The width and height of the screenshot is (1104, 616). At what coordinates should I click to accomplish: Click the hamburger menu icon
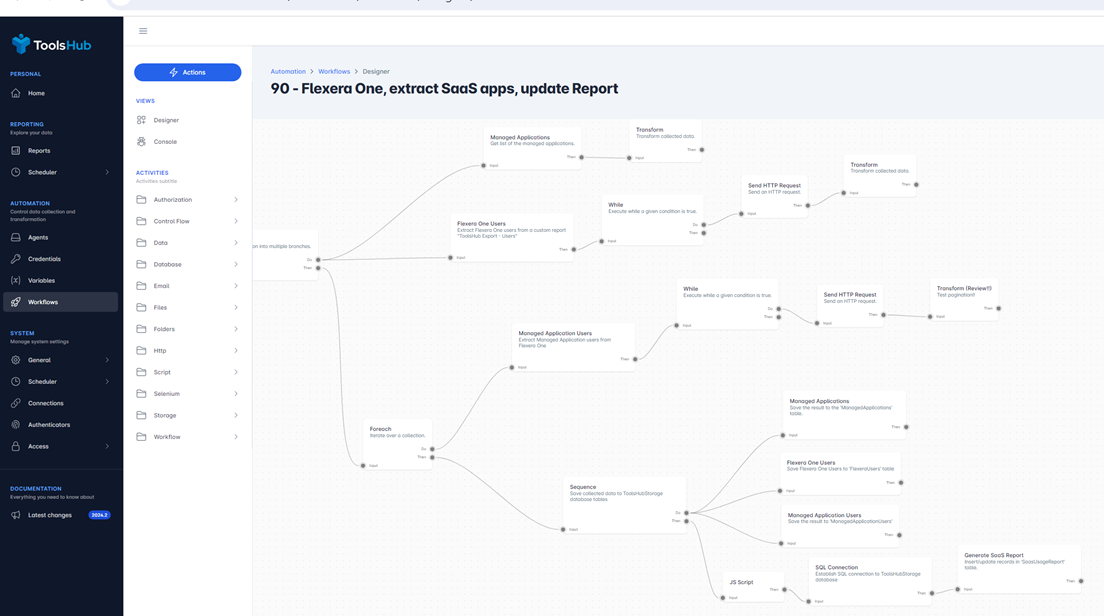tap(143, 31)
